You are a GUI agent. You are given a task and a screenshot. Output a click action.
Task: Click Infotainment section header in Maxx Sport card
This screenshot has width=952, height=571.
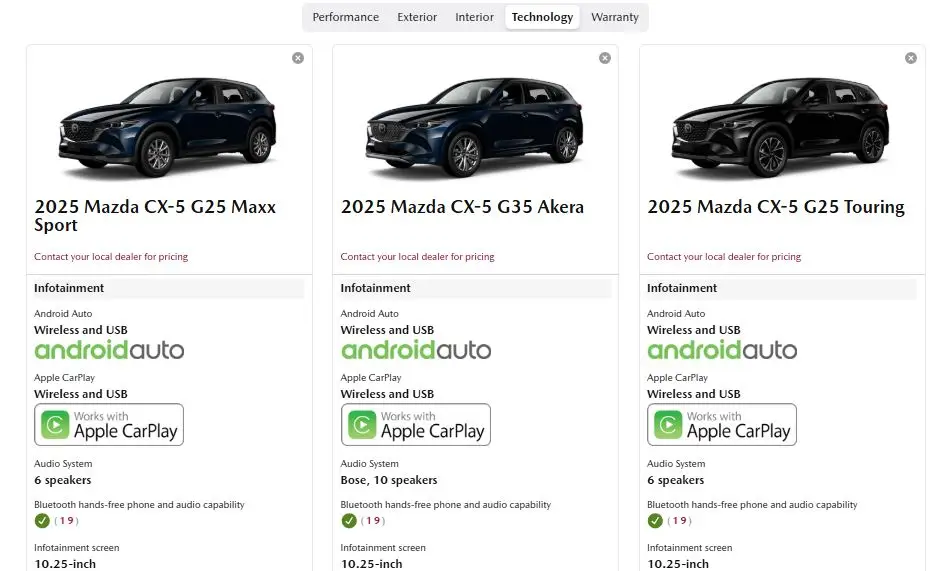(169, 288)
